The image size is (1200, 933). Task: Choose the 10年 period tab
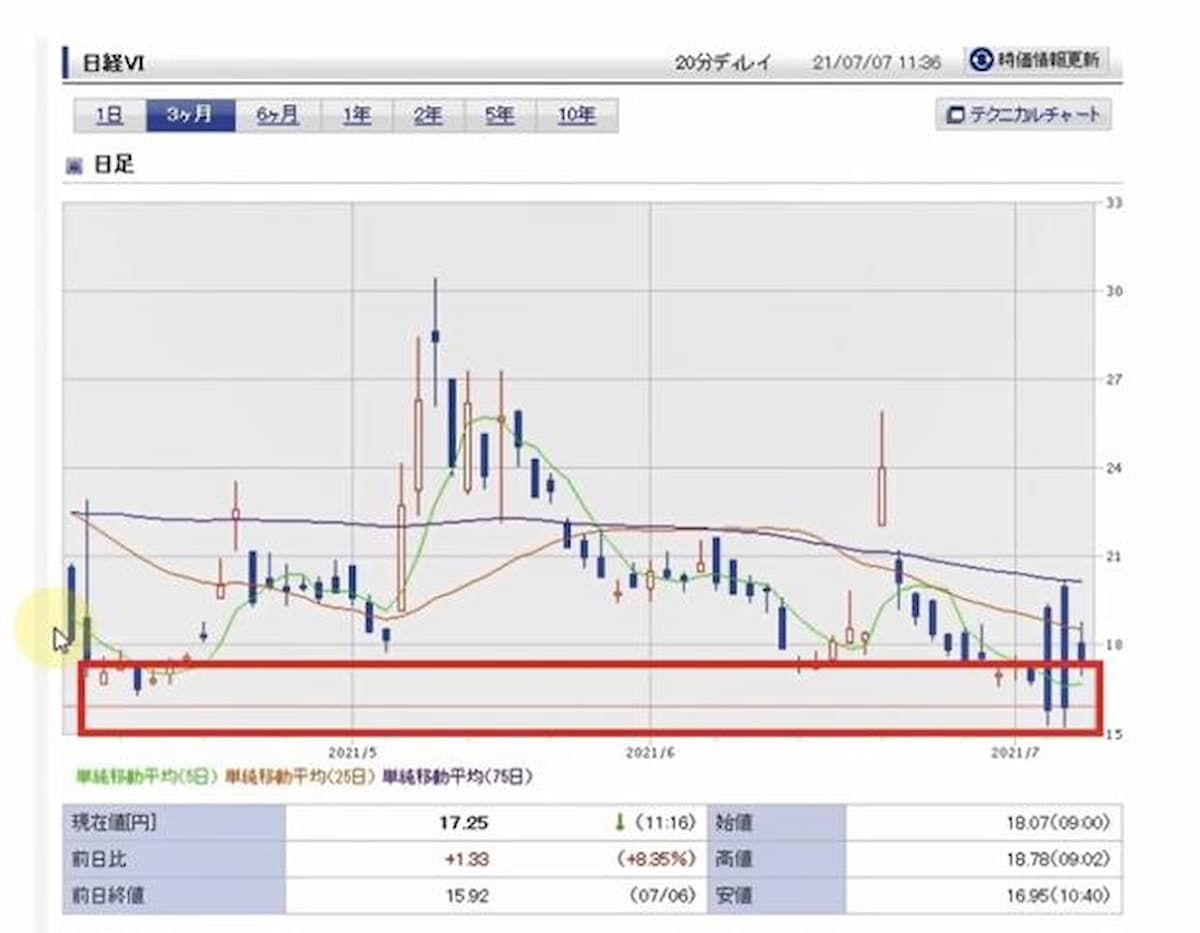point(576,116)
